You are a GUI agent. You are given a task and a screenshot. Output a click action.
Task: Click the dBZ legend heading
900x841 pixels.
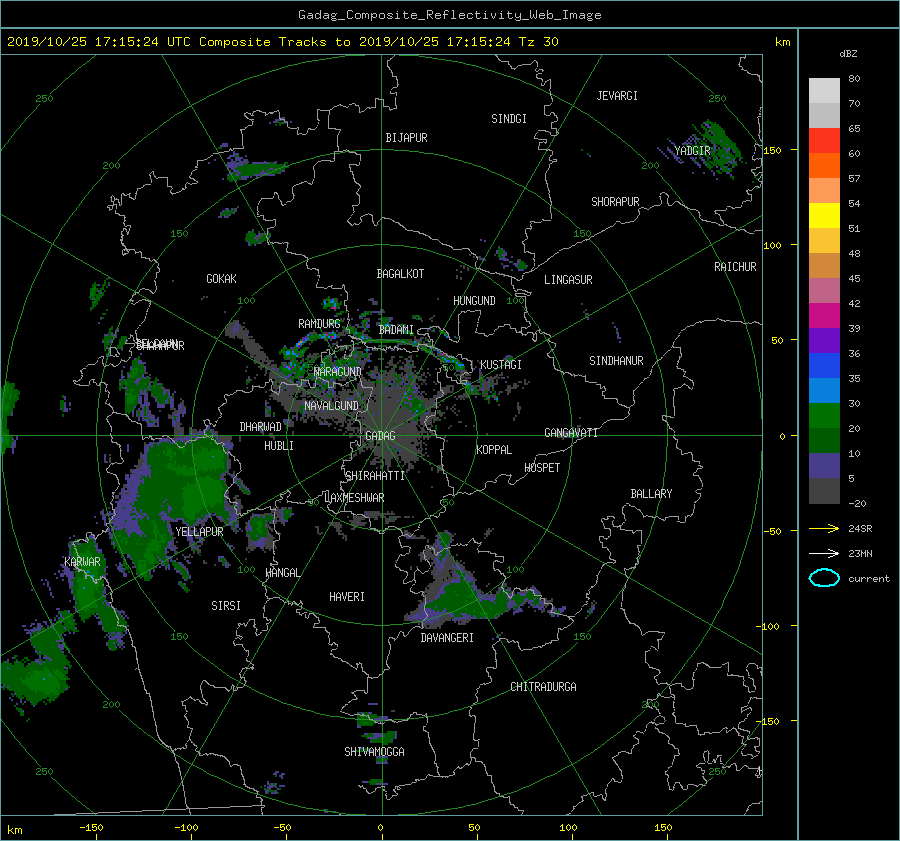point(848,54)
